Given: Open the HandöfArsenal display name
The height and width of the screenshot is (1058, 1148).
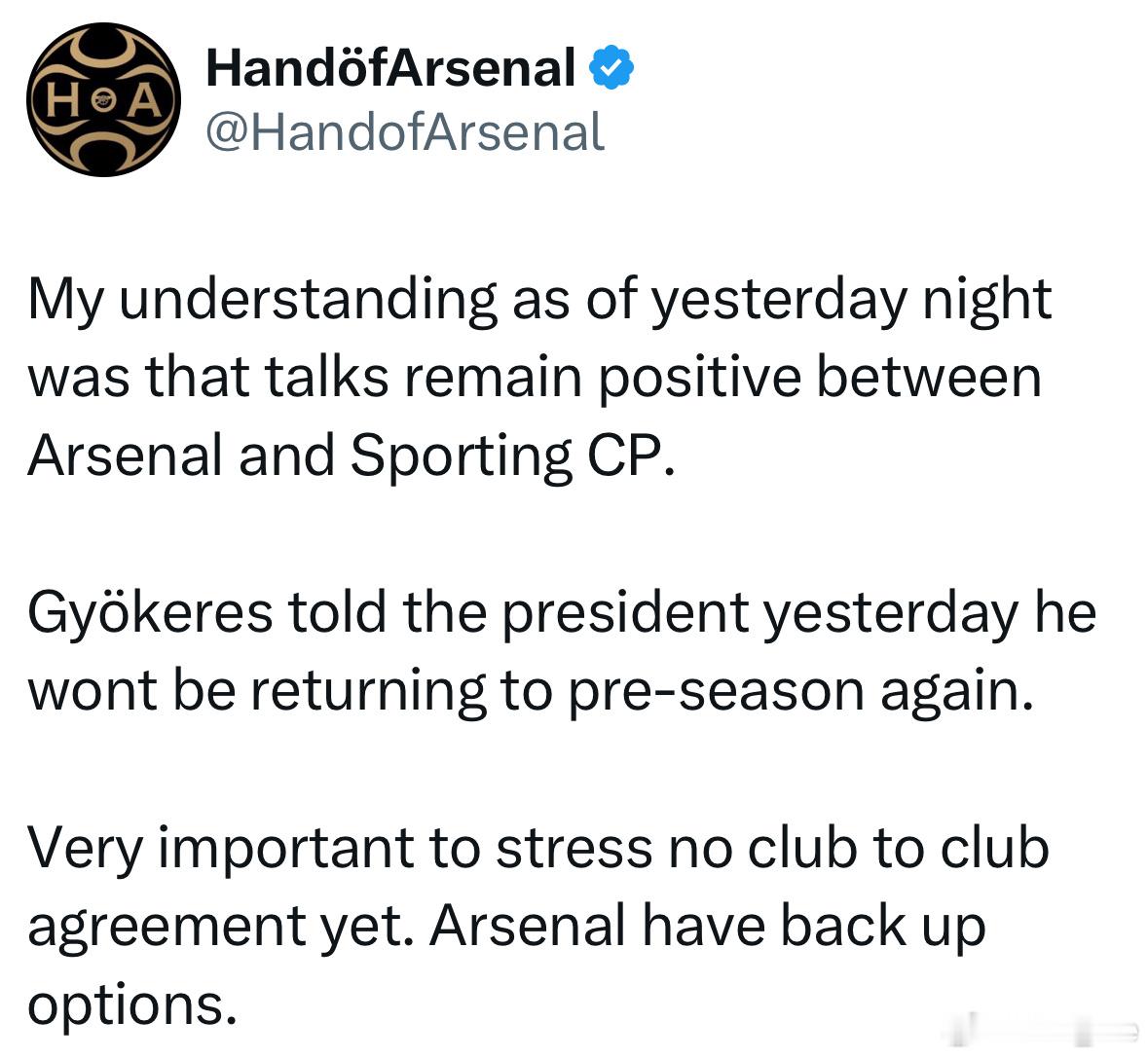Looking at the screenshot, I should coord(391,68).
